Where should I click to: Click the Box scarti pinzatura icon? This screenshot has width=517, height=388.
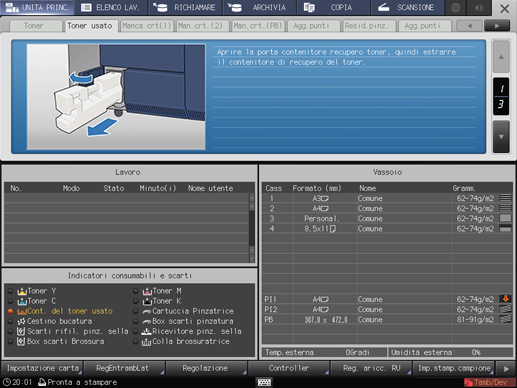[147, 322]
